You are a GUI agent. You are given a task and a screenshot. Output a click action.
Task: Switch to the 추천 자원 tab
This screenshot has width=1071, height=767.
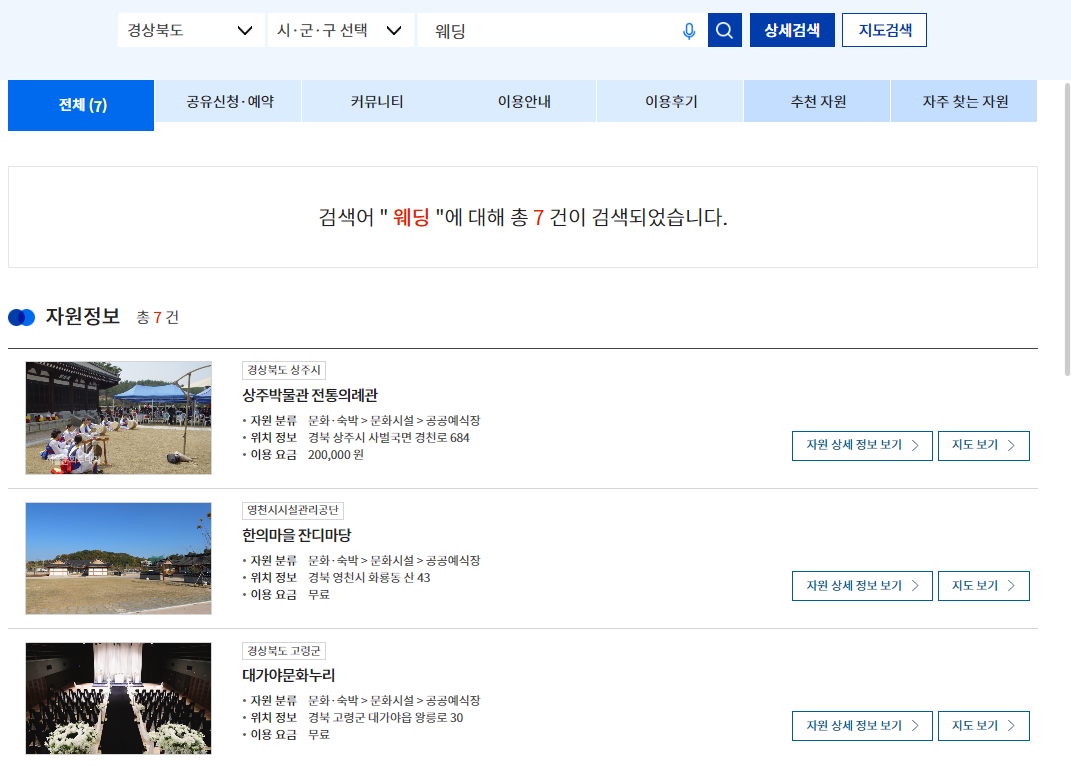[x=816, y=103]
